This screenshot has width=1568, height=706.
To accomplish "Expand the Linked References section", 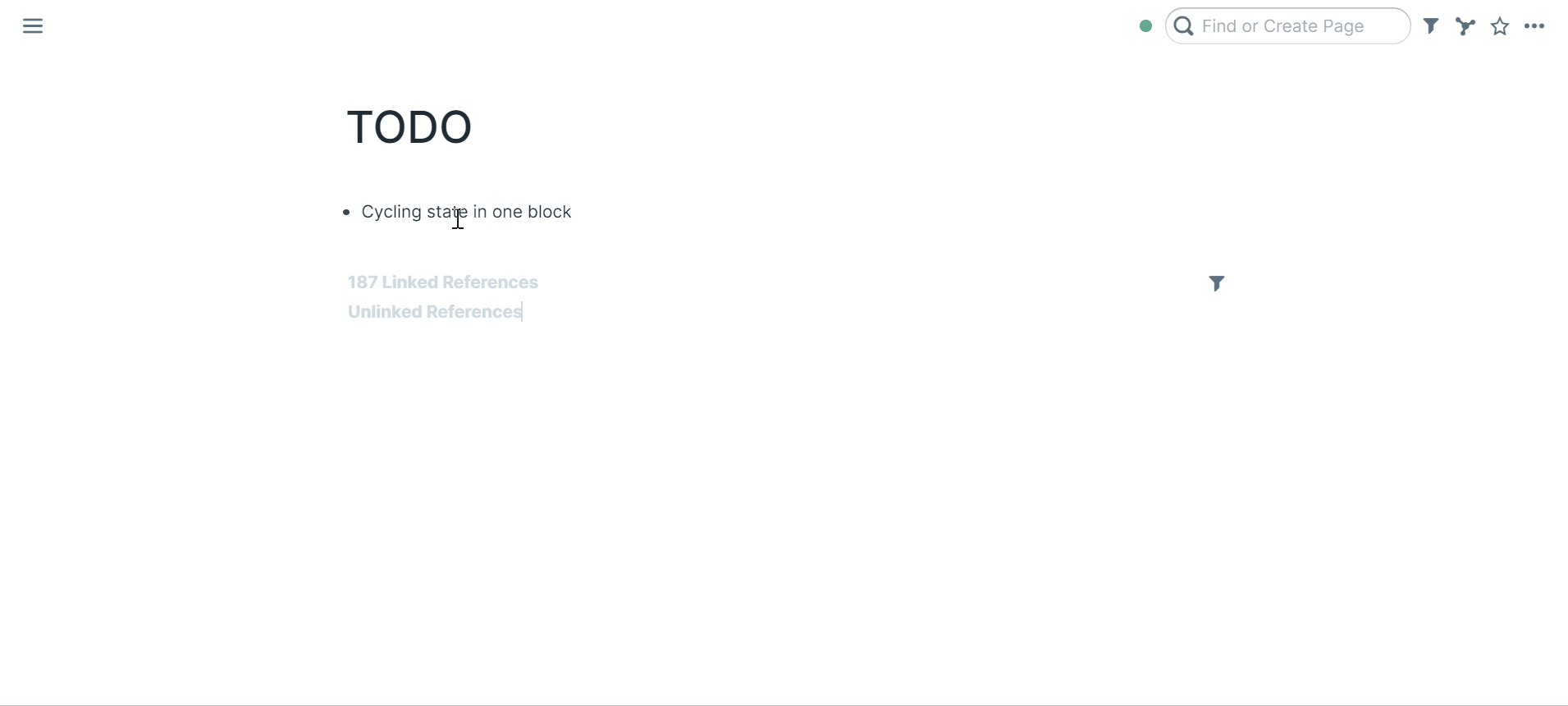I will pos(443,282).
